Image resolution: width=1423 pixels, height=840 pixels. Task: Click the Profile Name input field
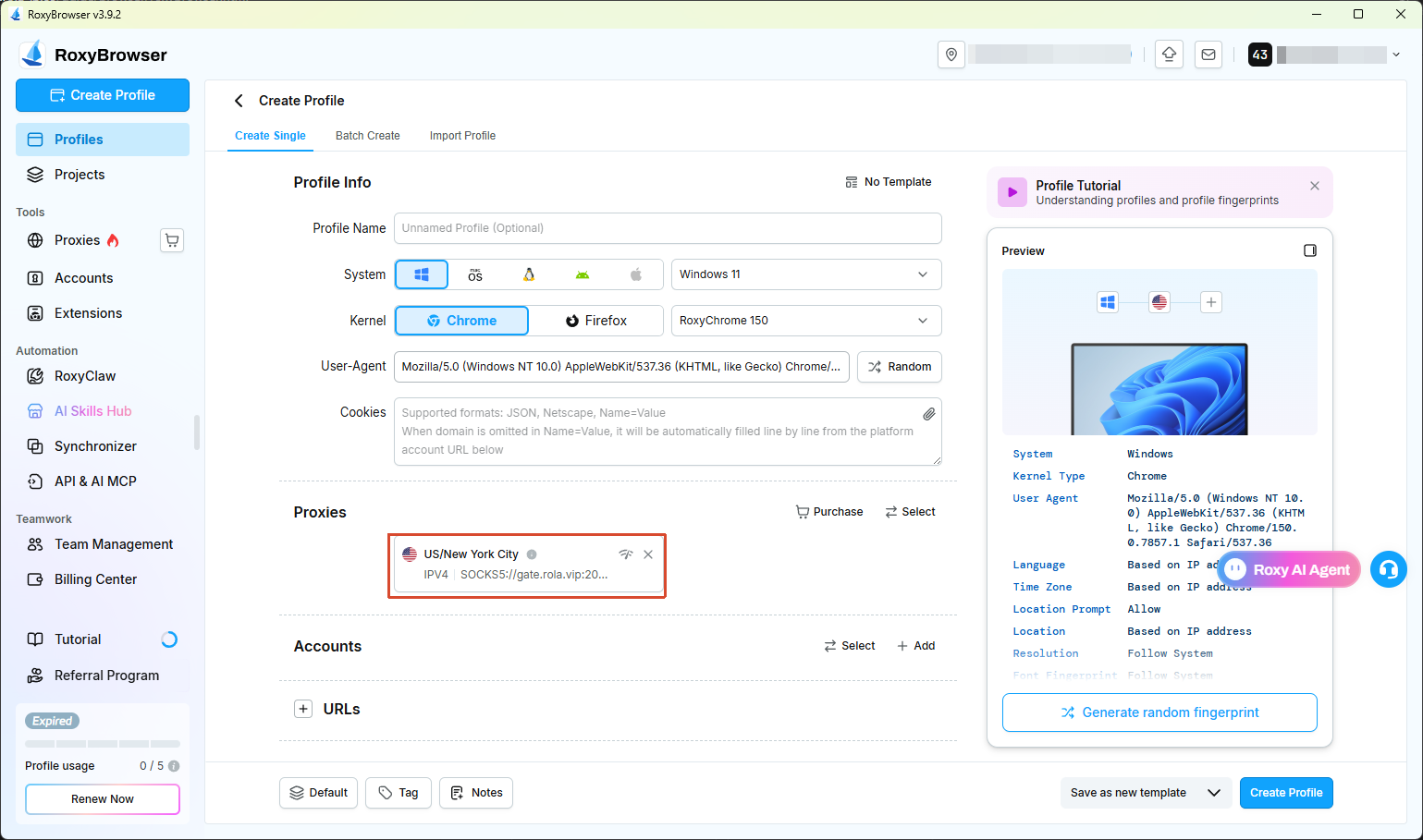click(668, 228)
